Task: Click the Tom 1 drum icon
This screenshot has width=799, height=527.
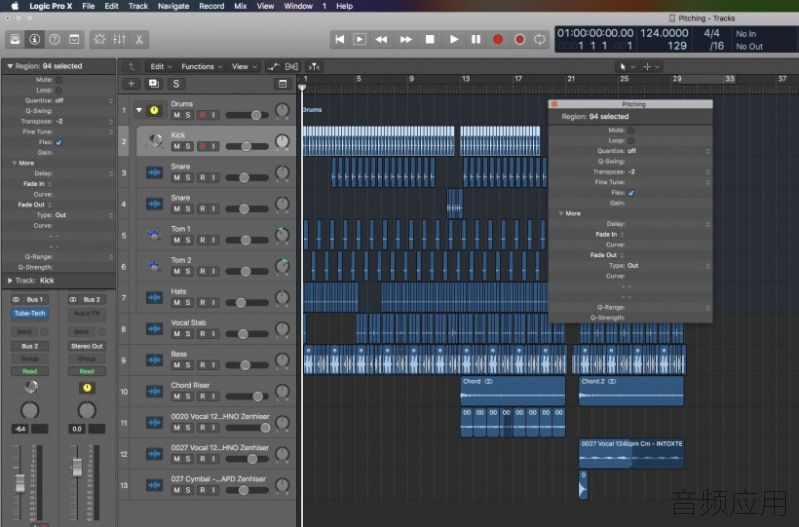Action: [154, 235]
